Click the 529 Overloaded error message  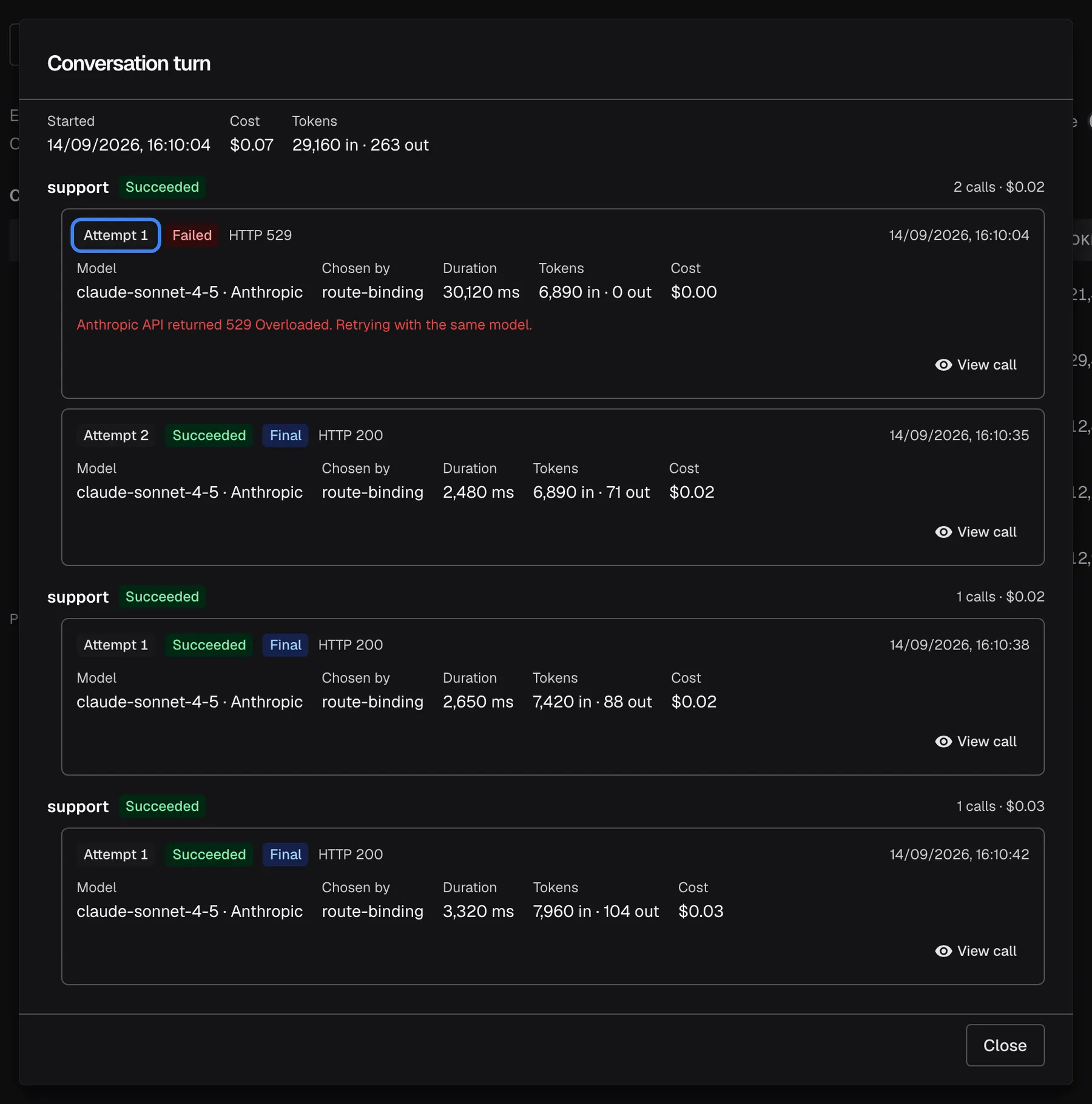pos(304,325)
